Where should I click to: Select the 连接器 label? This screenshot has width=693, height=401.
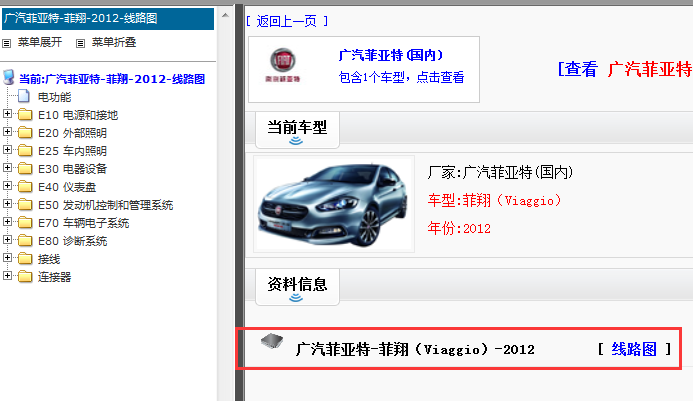click(x=54, y=277)
